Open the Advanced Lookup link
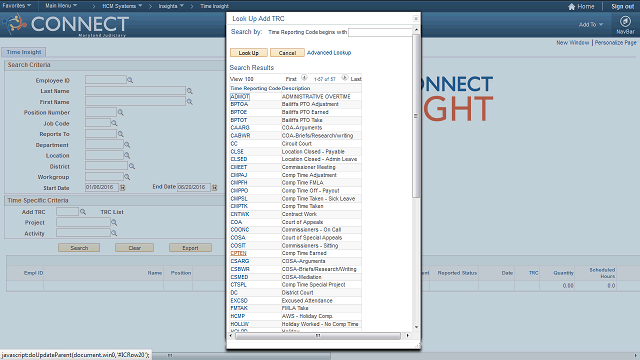Viewport: 640px width, 360px height. 329,53
